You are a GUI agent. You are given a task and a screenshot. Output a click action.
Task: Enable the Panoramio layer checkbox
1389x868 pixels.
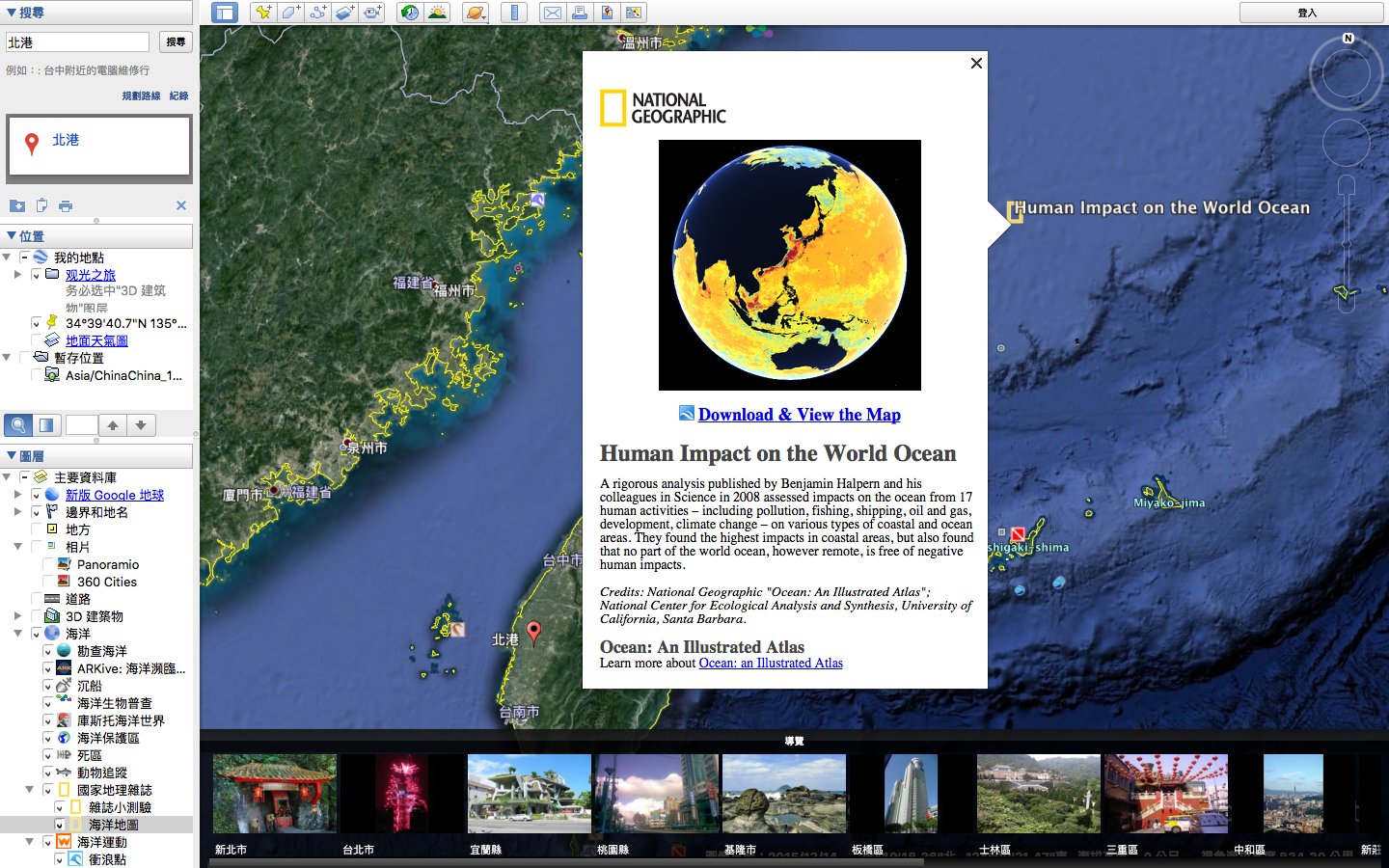tap(48, 564)
